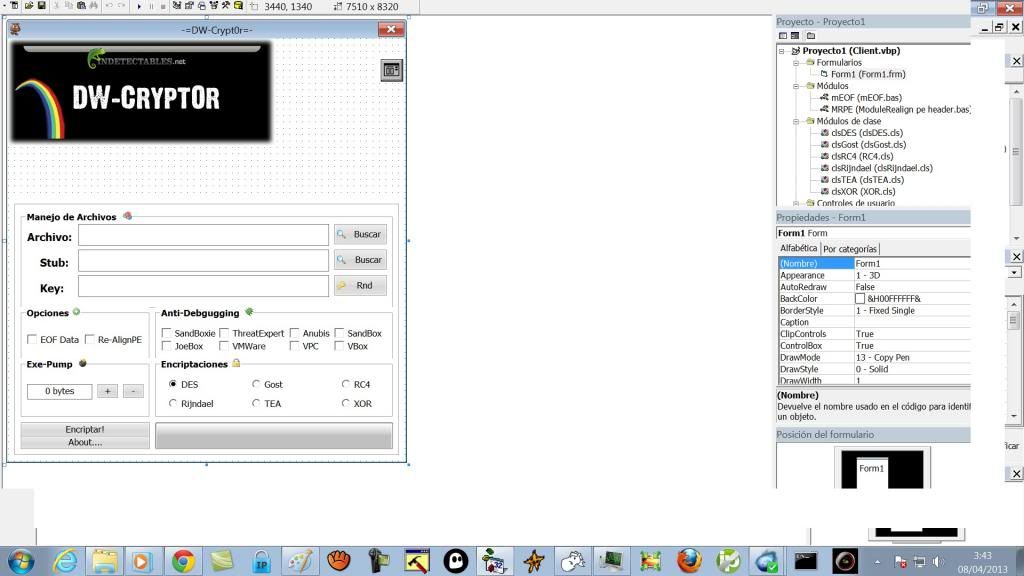The image size is (1024, 576).
Task: Click View Code icon in Project panel
Action: tap(783, 36)
